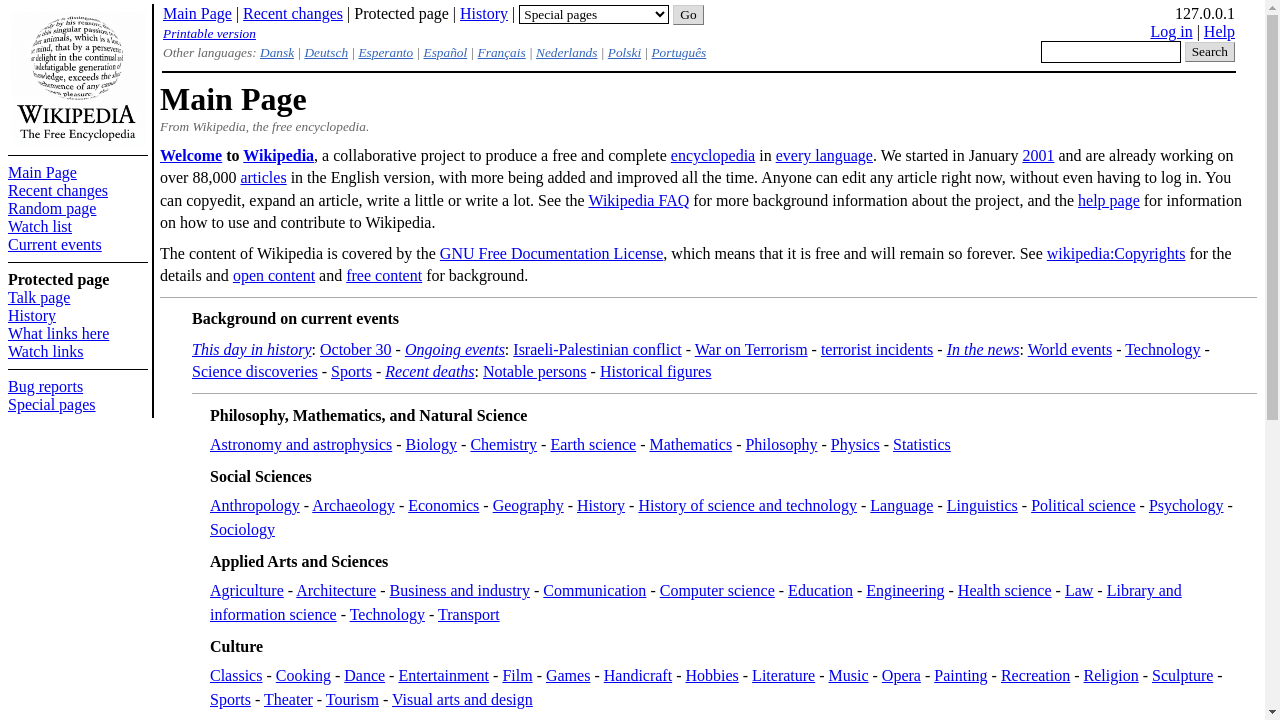Read This day in history
Screen dimensions: 1280x720
click(x=251, y=349)
